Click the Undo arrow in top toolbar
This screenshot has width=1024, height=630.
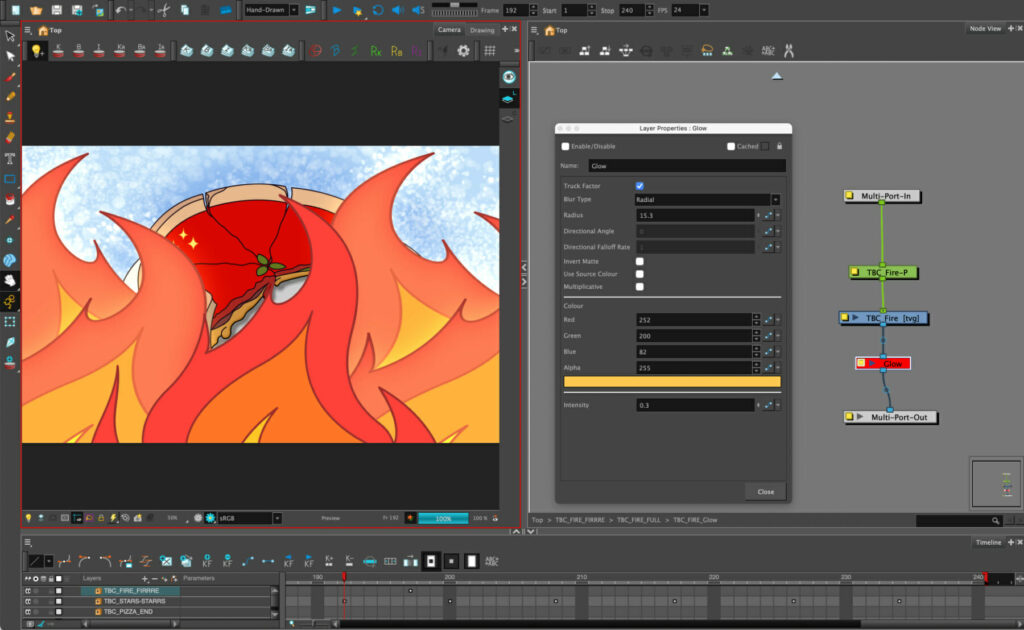pos(120,10)
